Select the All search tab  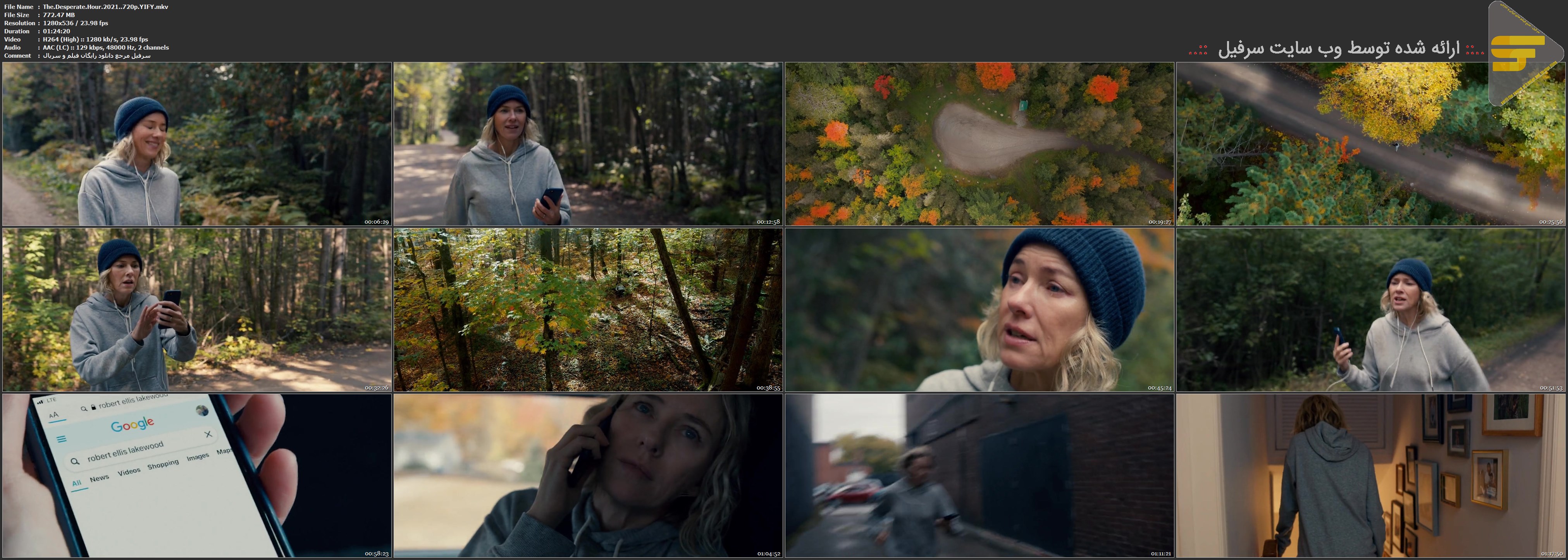(x=76, y=483)
